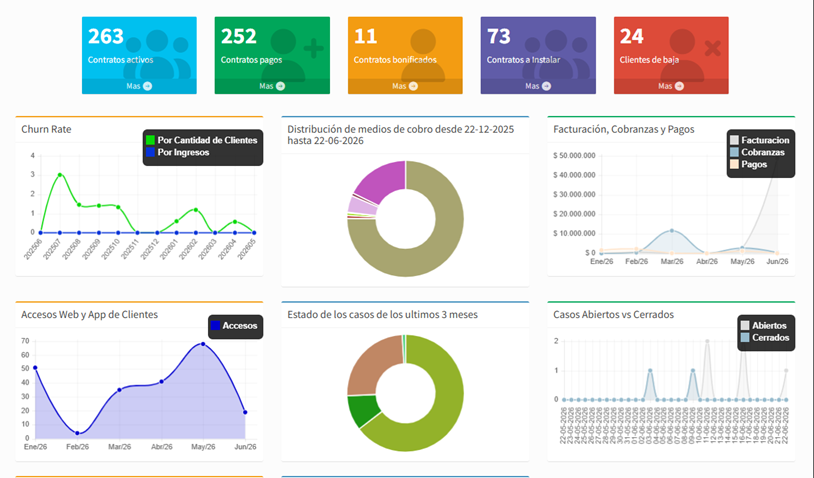Toggle Cobranzas series in legend
This screenshot has height=478, width=814.
(x=734, y=153)
